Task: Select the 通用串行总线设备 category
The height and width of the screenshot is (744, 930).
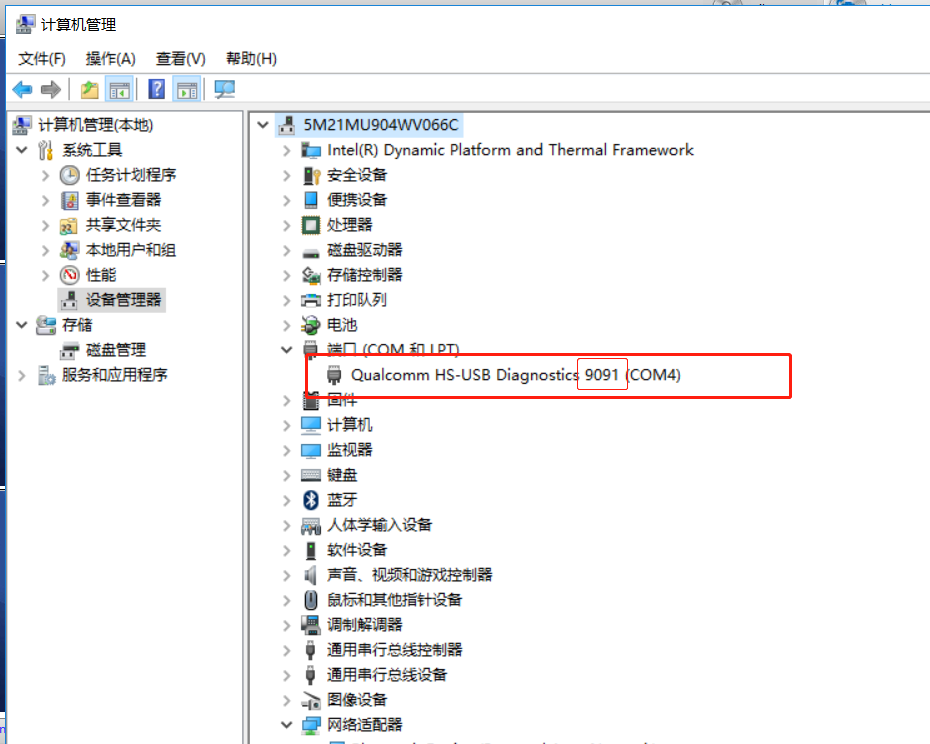Action: [387, 675]
